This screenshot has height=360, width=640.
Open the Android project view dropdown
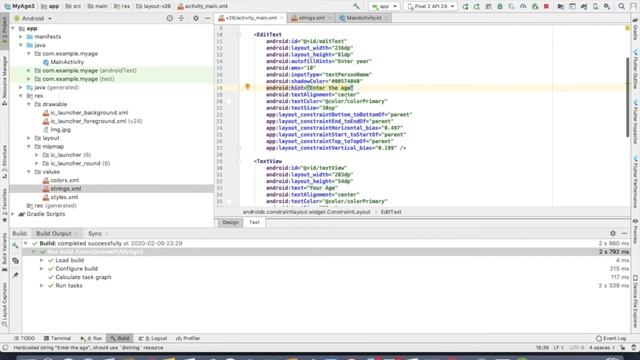(x=33, y=18)
